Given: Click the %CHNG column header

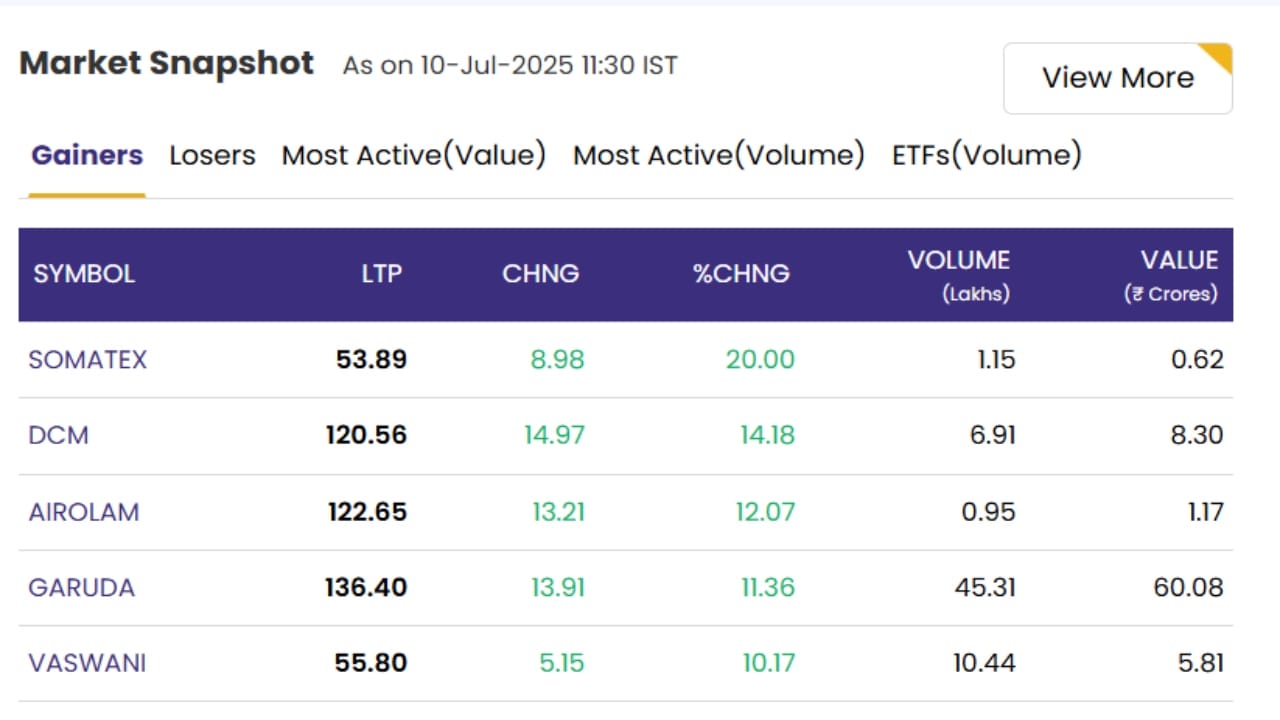Looking at the screenshot, I should tap(742, 274).
